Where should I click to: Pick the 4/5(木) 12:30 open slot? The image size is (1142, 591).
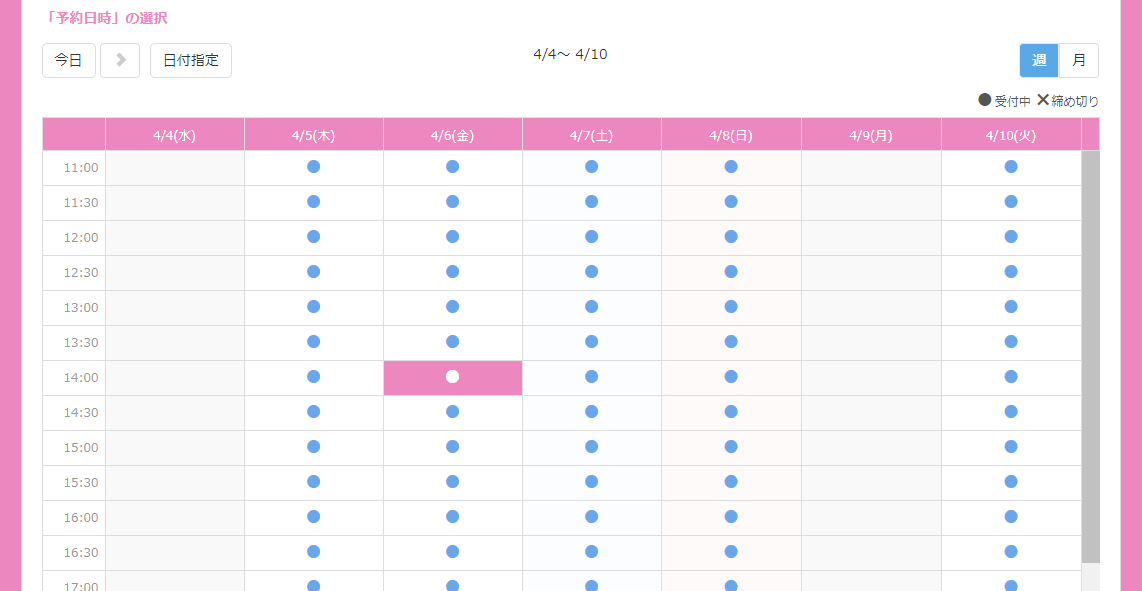tap(313, 272)
